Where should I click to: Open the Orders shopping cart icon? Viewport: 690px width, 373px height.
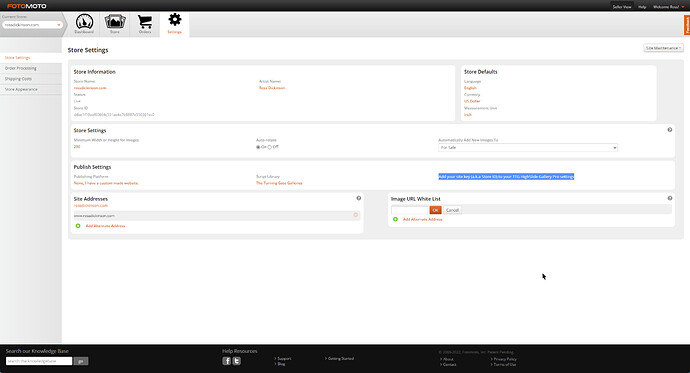[x=145, y=24]
